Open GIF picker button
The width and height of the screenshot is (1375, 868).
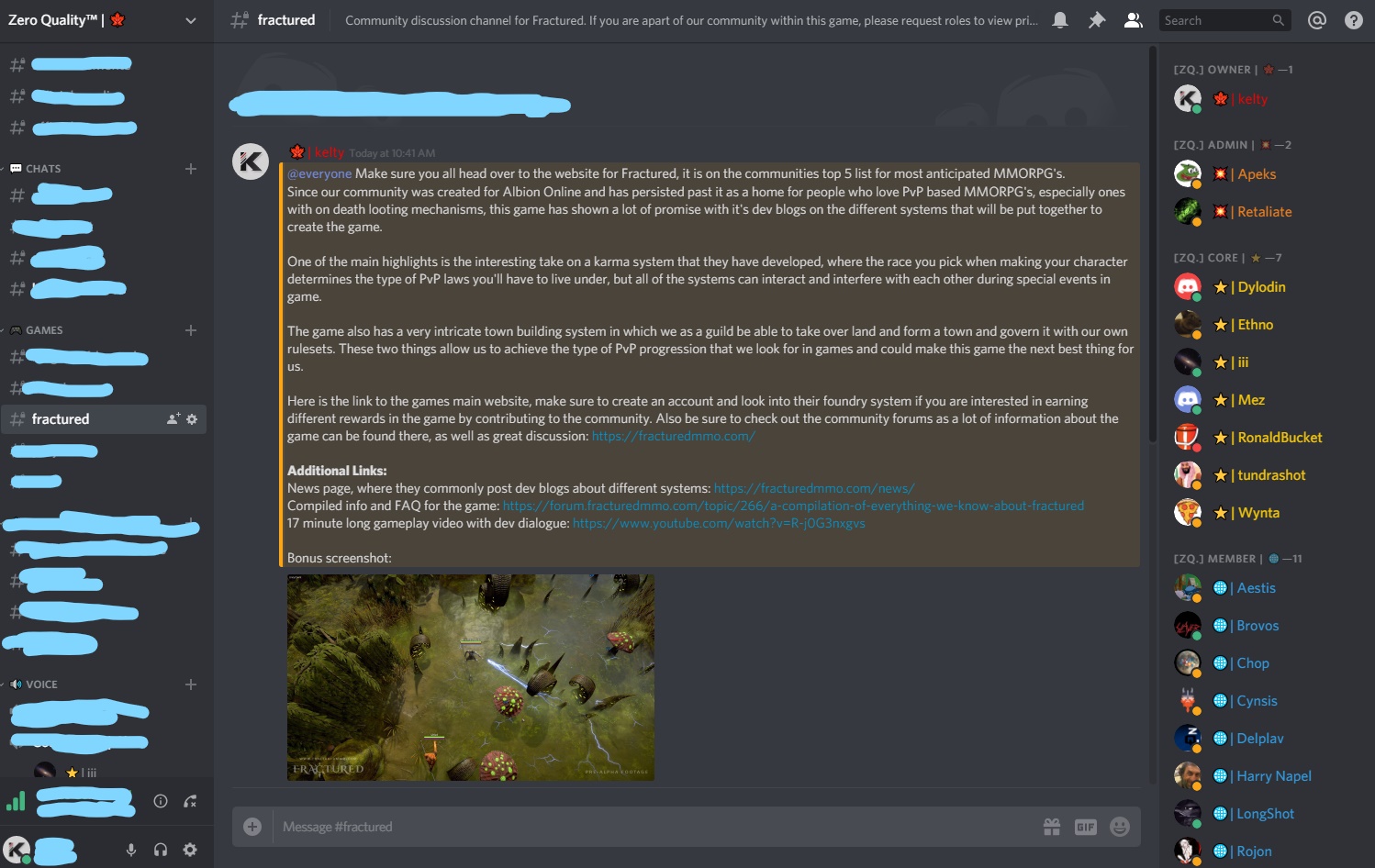click(1086, 827)
